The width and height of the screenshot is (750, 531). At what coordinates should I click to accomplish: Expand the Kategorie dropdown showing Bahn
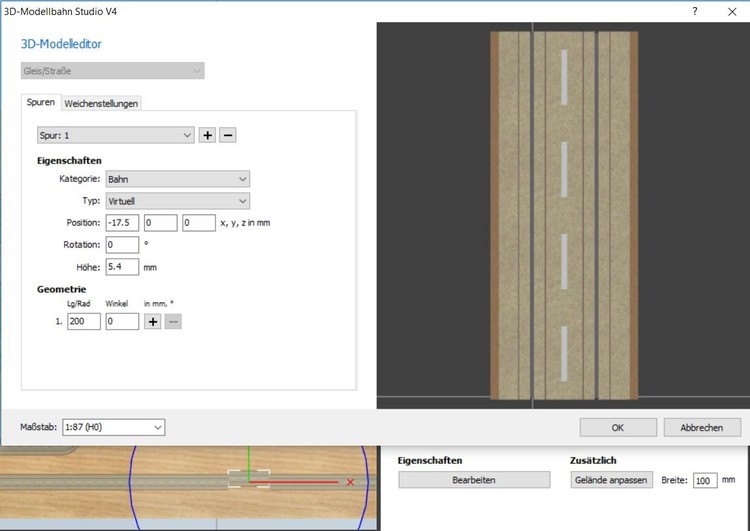coord(177,179)
